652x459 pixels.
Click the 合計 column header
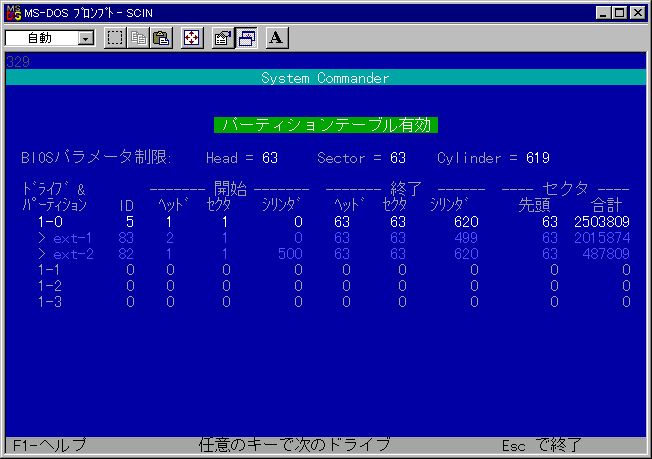(x=606, y=205)
